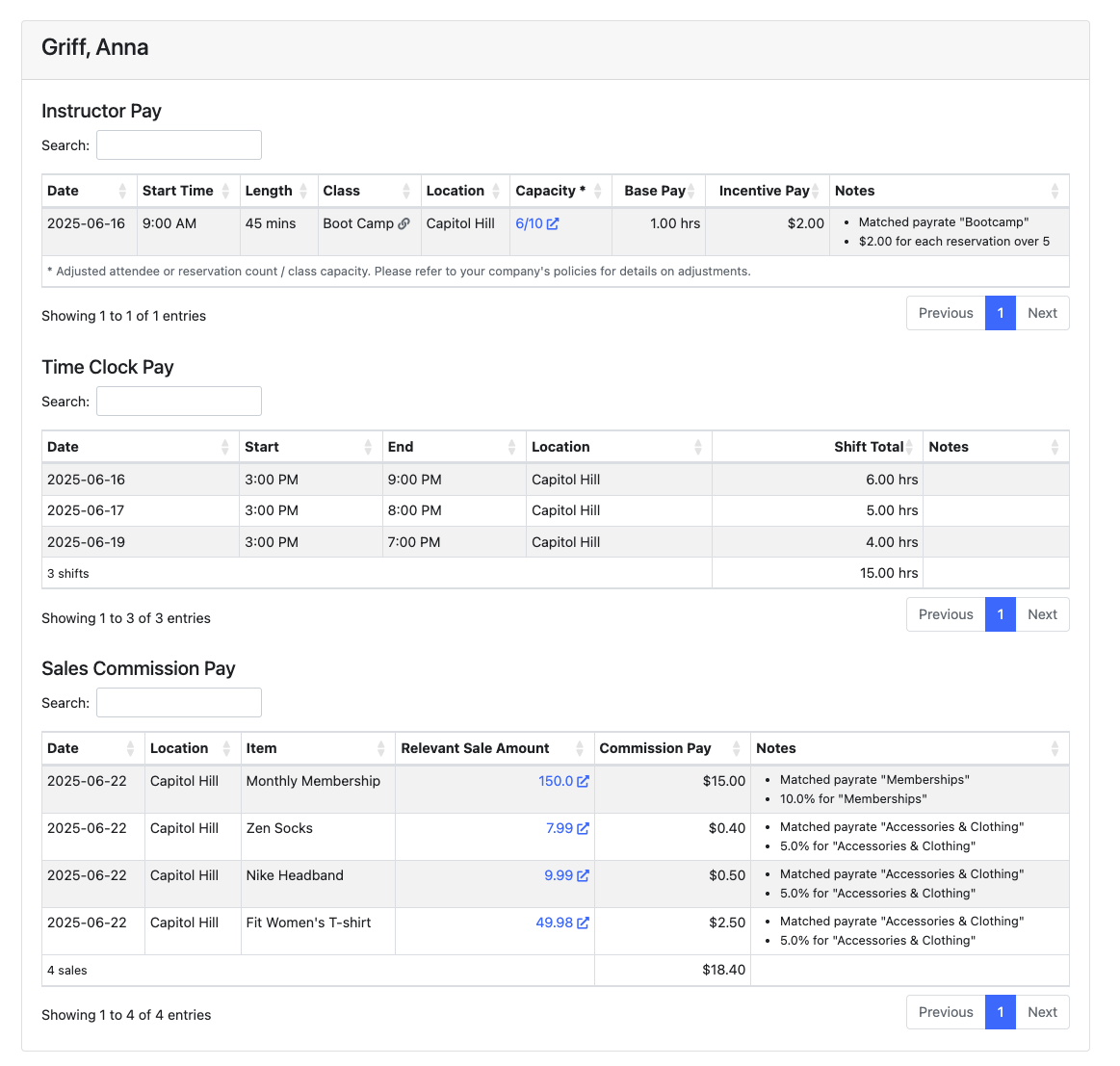Click Previous in Instructor Pay pagination

tap(946, 313)
